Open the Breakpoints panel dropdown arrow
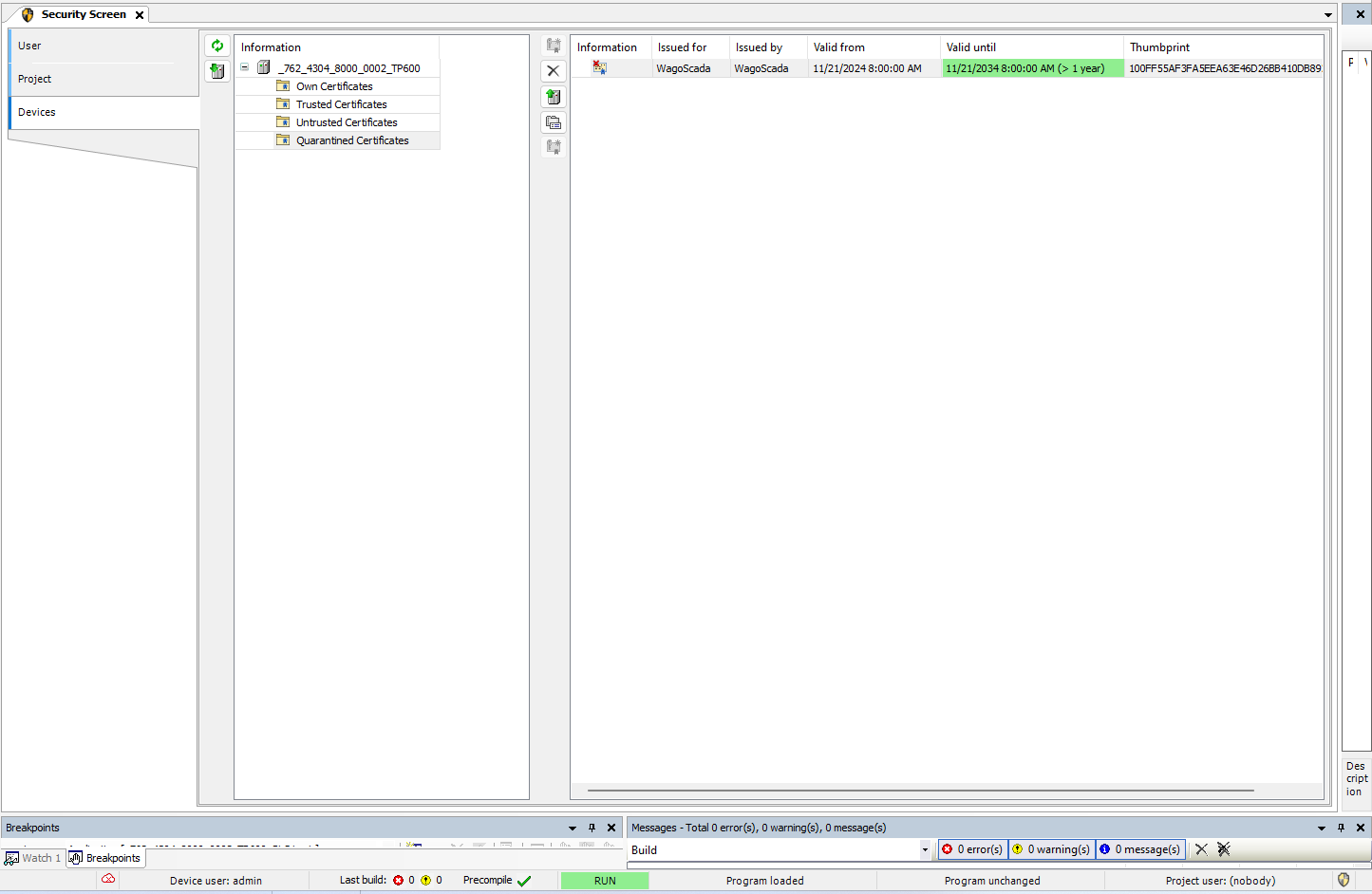Screen dimensions: 1372x894 tap(573, 828)
